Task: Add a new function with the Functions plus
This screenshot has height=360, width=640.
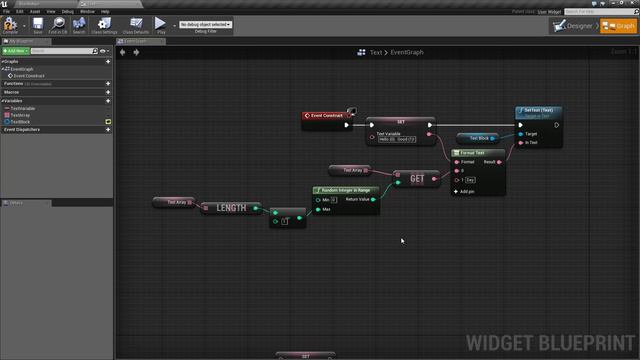Action: coord(108,84)
